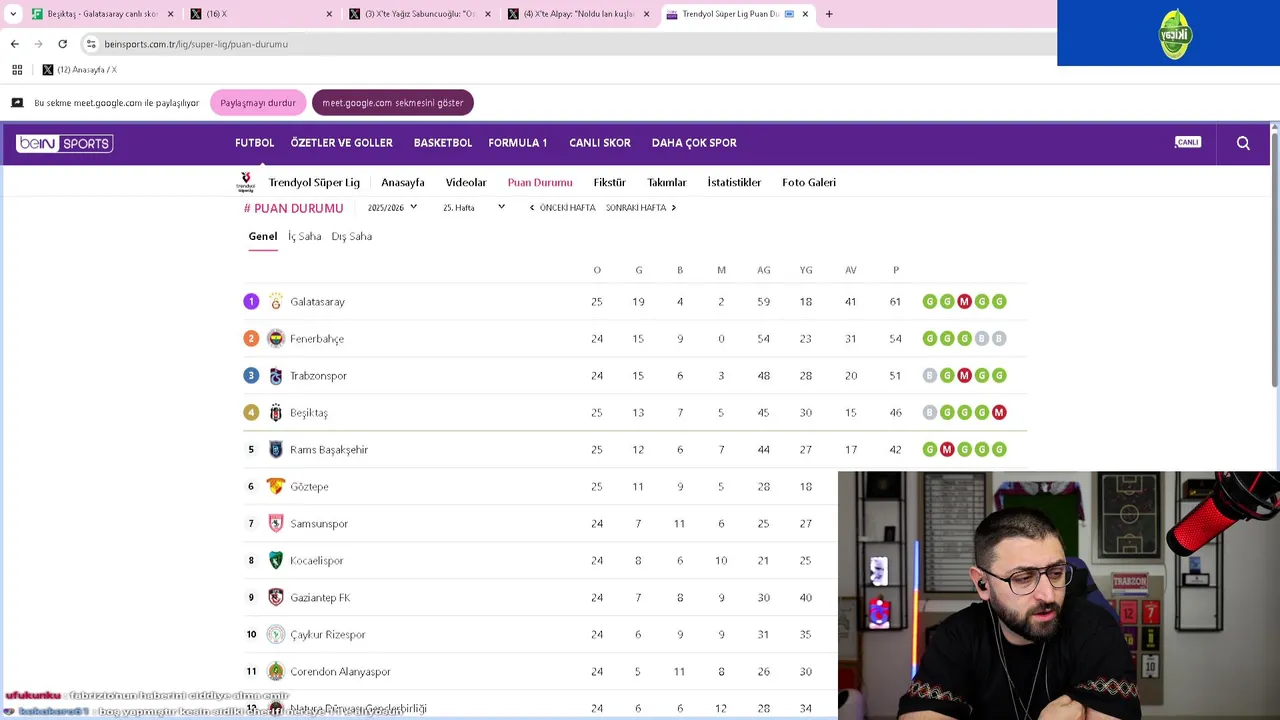Click the Samsunspor club crest

tap(276, 523)
